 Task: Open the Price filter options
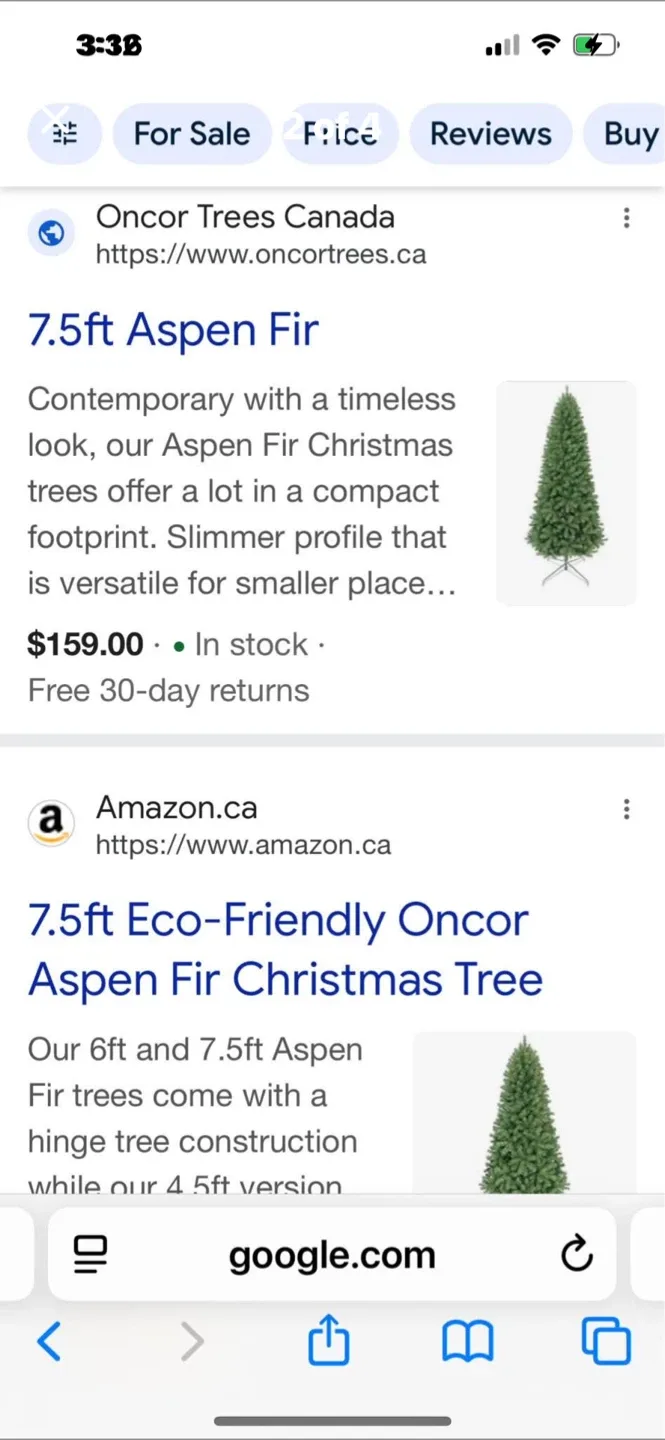point(340,133)
